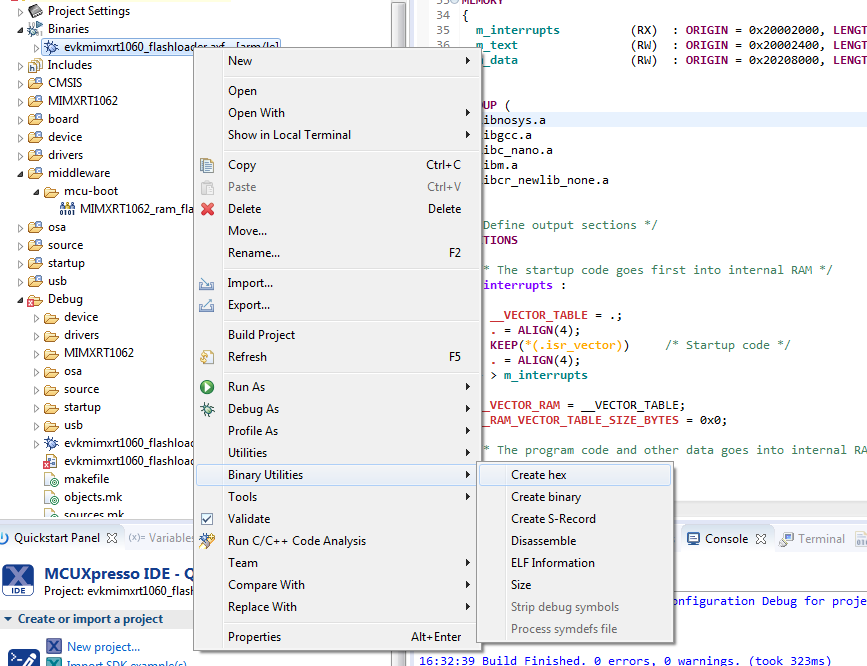The width and height of the screenshot is (867, 666).
Task: Click the red Delete X icon
Action: coord(207,209)
